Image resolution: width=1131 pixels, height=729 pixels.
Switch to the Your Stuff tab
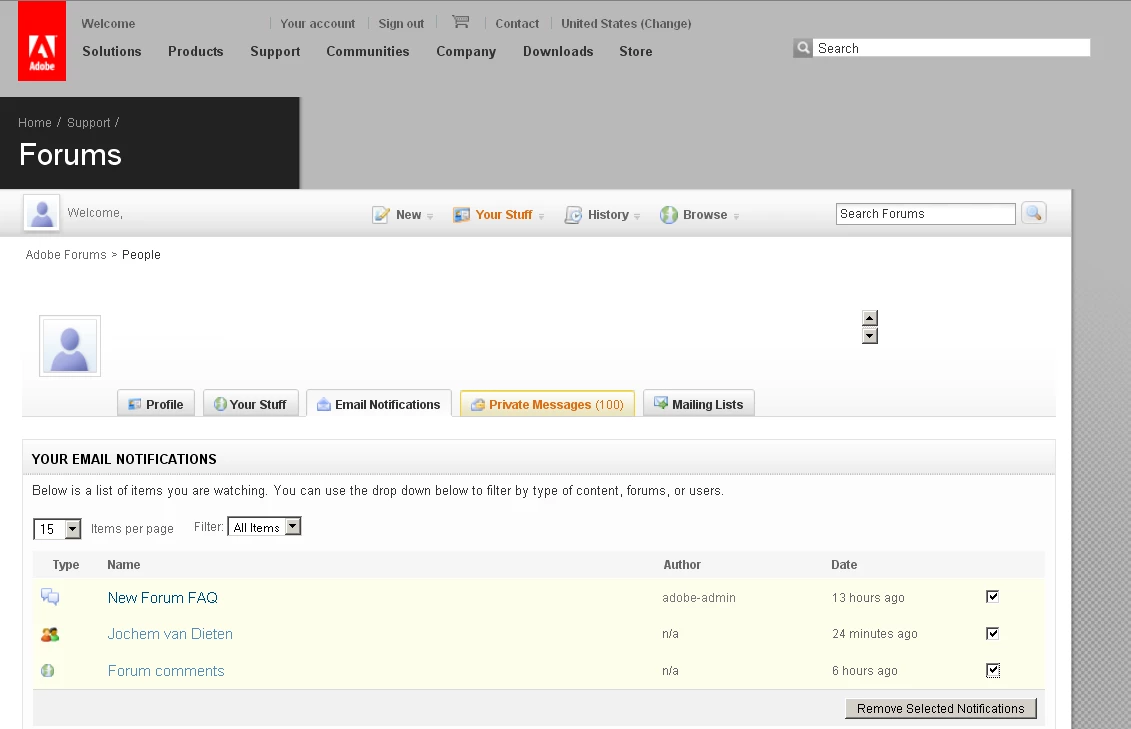(x=250, y=404)
